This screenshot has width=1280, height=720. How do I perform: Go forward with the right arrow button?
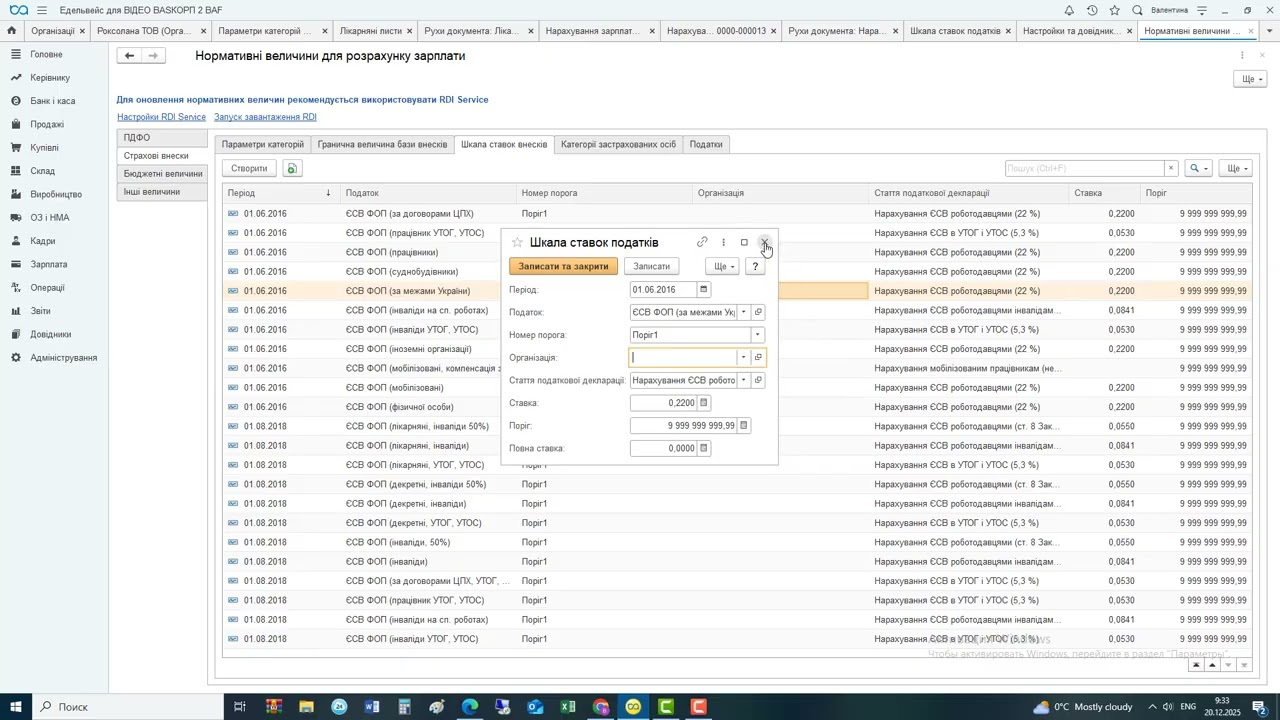click(x=152, y=56)
